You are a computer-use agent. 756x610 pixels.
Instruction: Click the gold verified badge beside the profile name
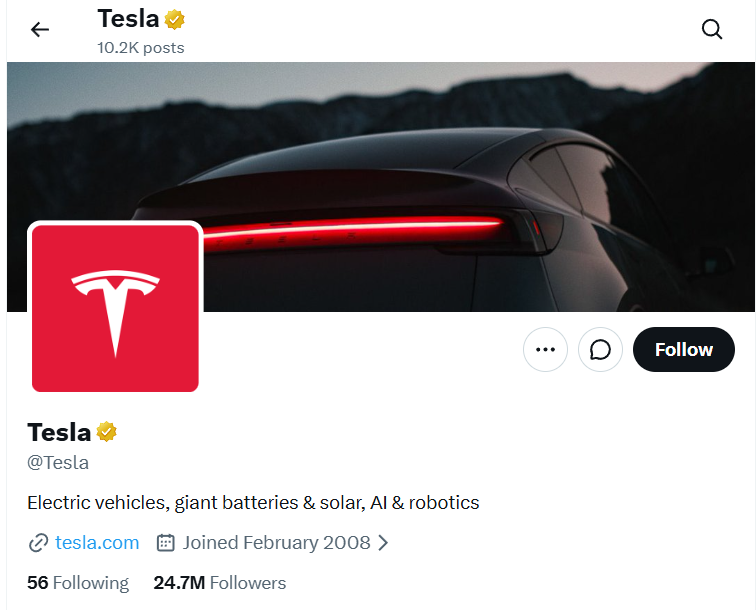[107, 432]
